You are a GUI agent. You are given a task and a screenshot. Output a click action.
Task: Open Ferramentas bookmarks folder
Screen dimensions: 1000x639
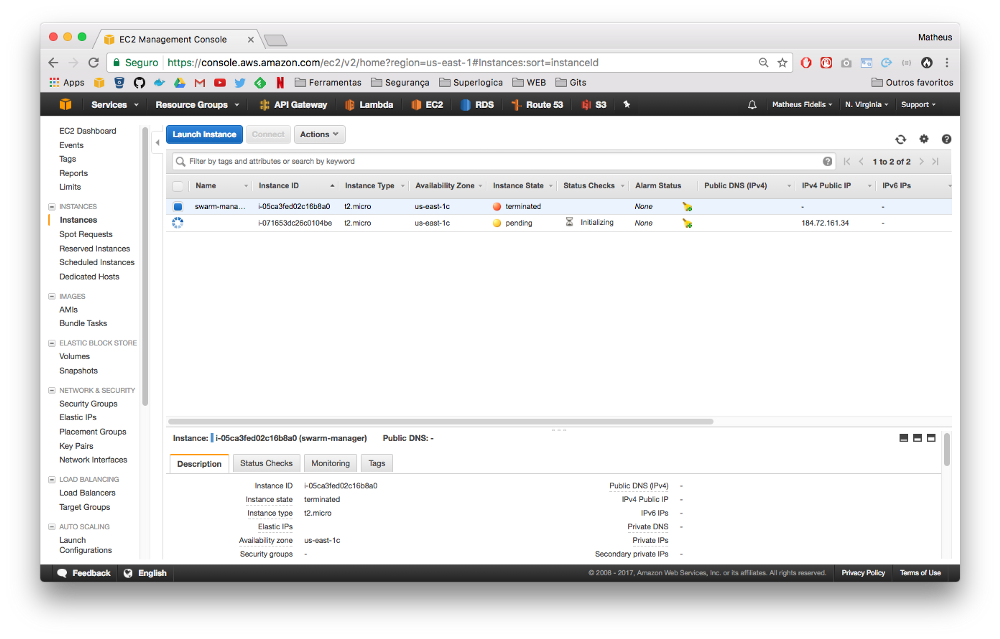328,82
